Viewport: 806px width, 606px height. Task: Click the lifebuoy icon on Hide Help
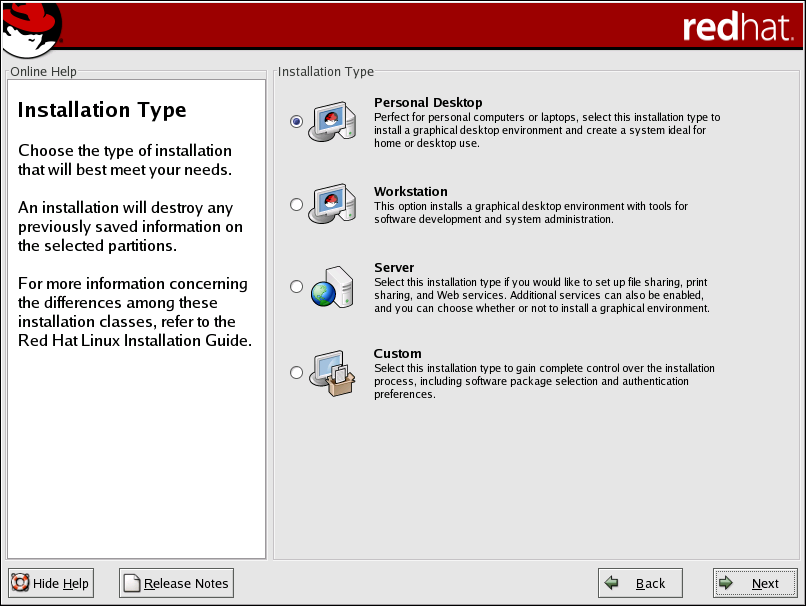point(21,584)
